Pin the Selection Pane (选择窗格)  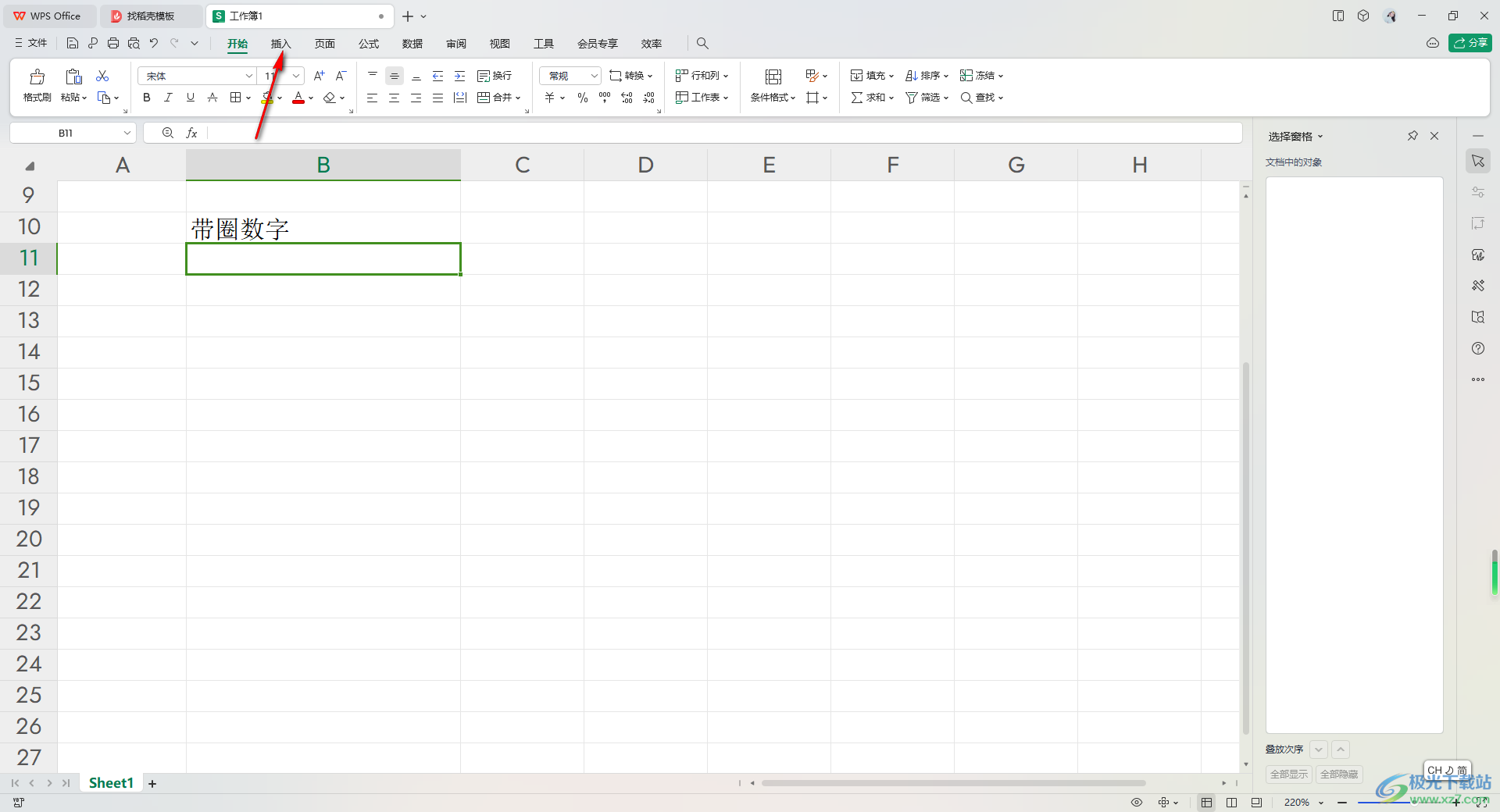pyautogui.click(x=1412, y=136)
